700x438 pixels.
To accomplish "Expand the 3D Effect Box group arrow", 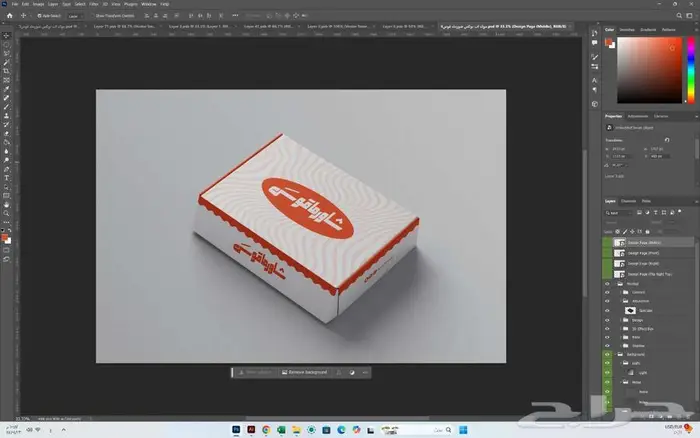I will click(x=621, y=329).
